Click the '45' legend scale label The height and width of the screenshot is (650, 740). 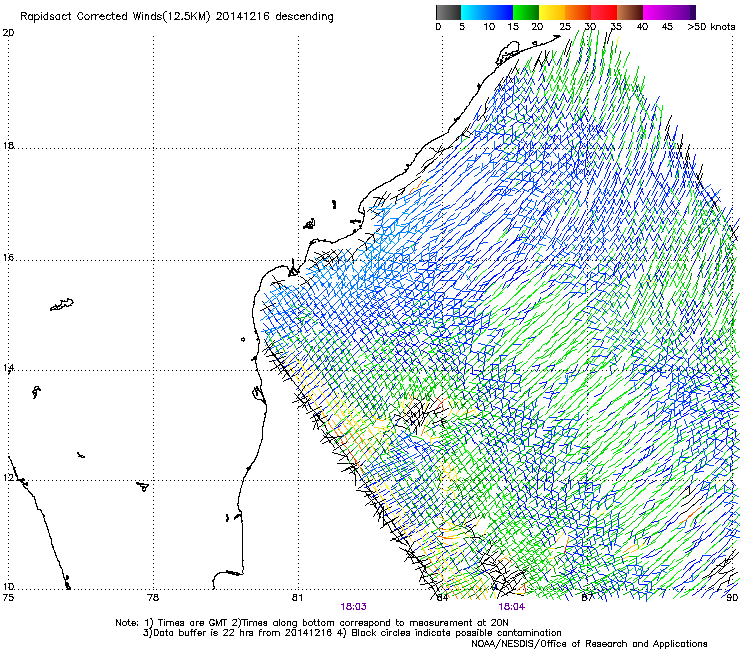point(667,27)
